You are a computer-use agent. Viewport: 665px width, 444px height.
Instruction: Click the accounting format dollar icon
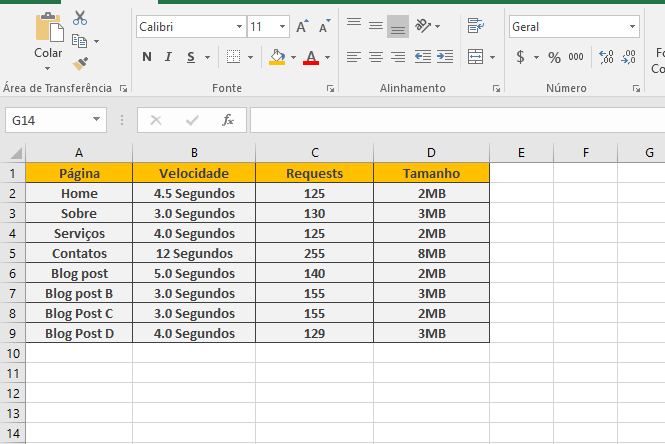pyautogui.click(x=520, y=57)
